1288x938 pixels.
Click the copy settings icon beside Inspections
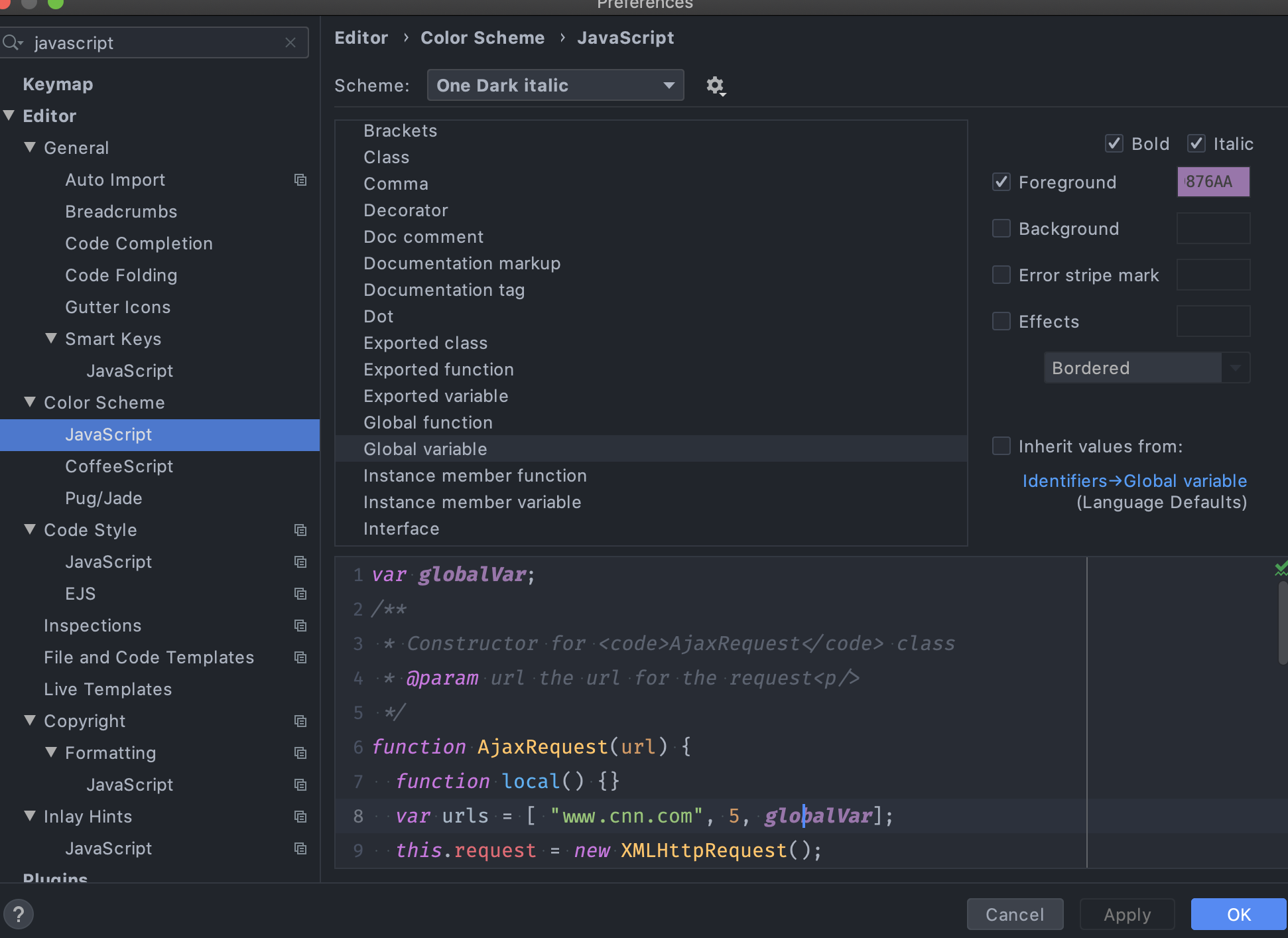click(300, 626)
